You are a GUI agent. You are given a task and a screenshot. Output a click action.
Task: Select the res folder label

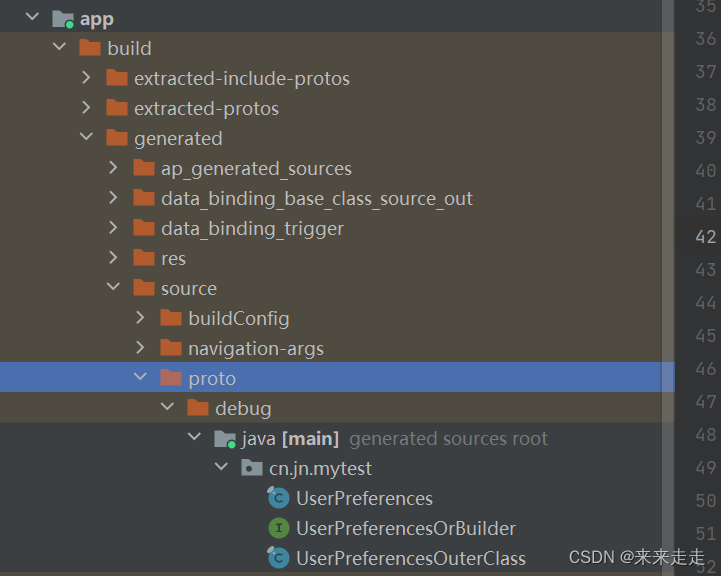pos(173,259)
